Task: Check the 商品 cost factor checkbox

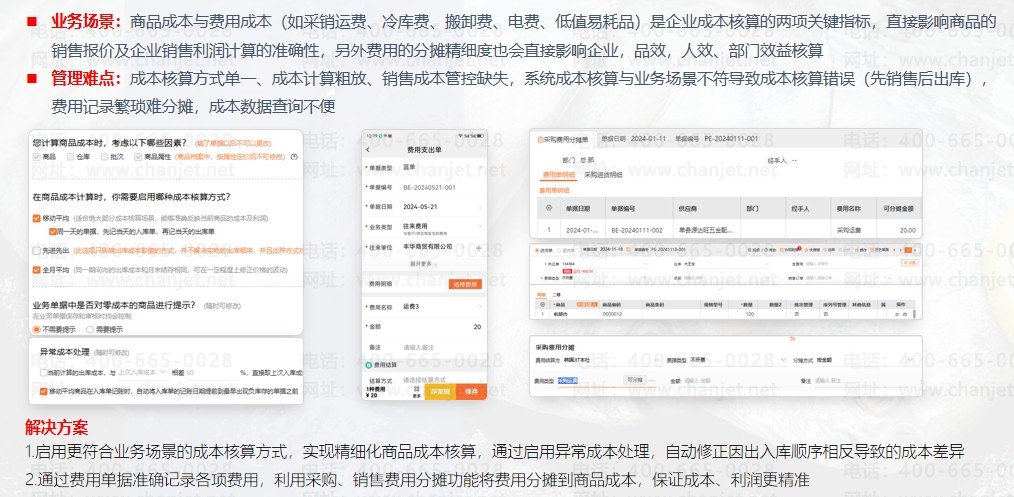Action: (x=36, y=156)
